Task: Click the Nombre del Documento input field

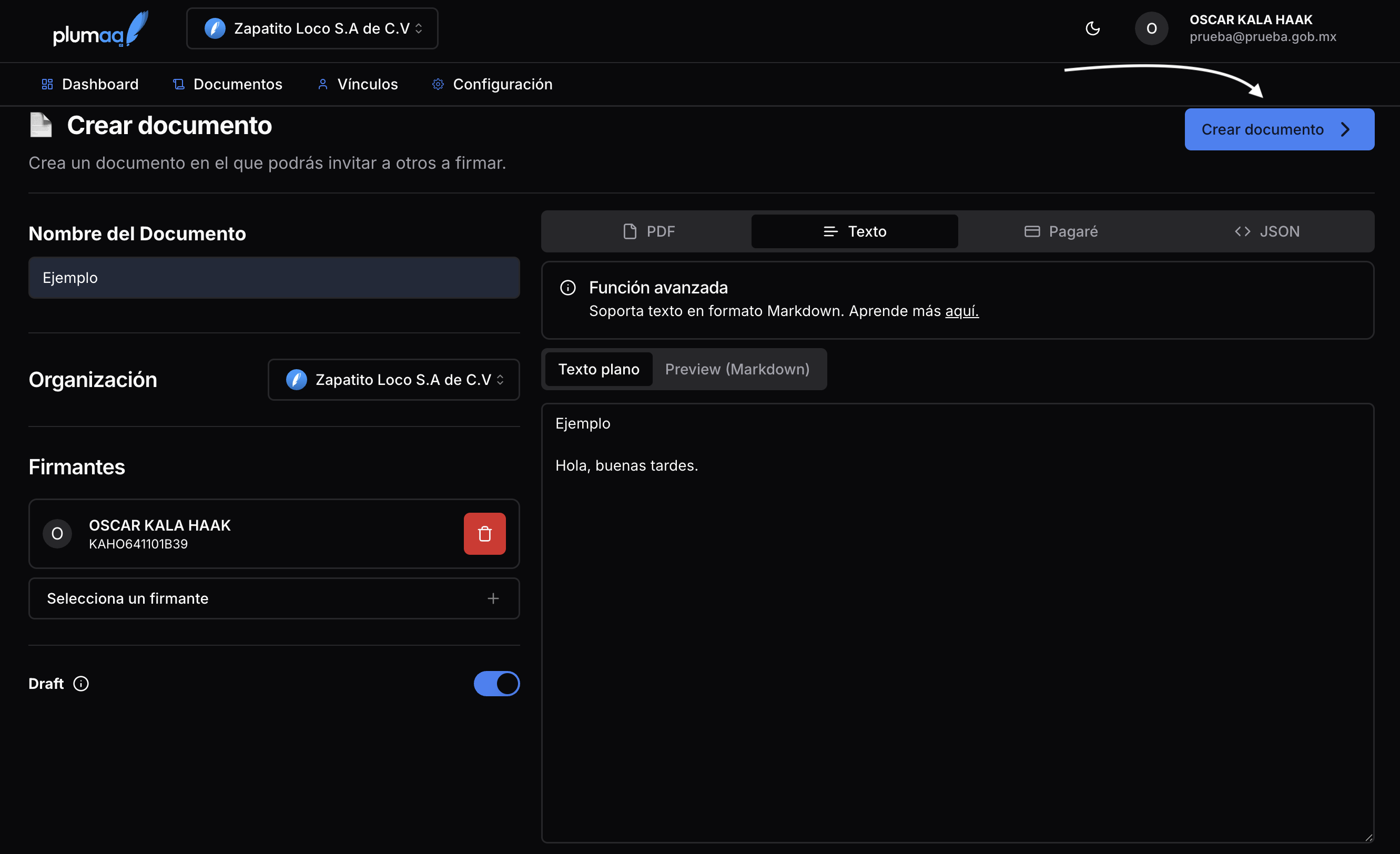Action: 273,278
